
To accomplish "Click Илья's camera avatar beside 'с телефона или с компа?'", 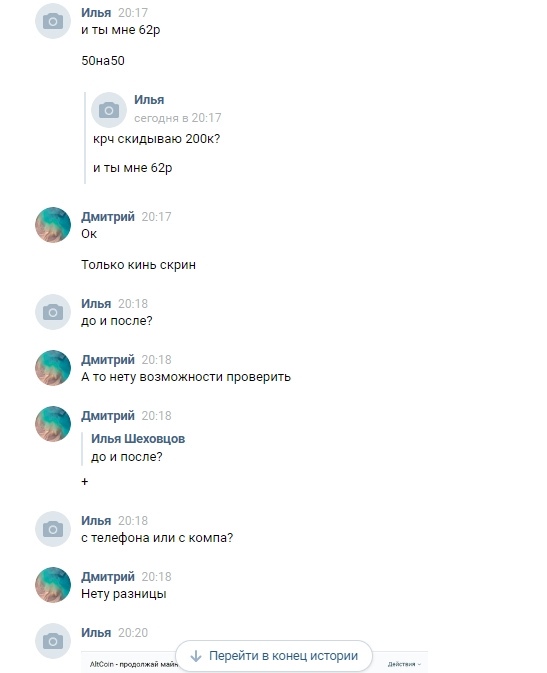I will [x=53, y=529].
